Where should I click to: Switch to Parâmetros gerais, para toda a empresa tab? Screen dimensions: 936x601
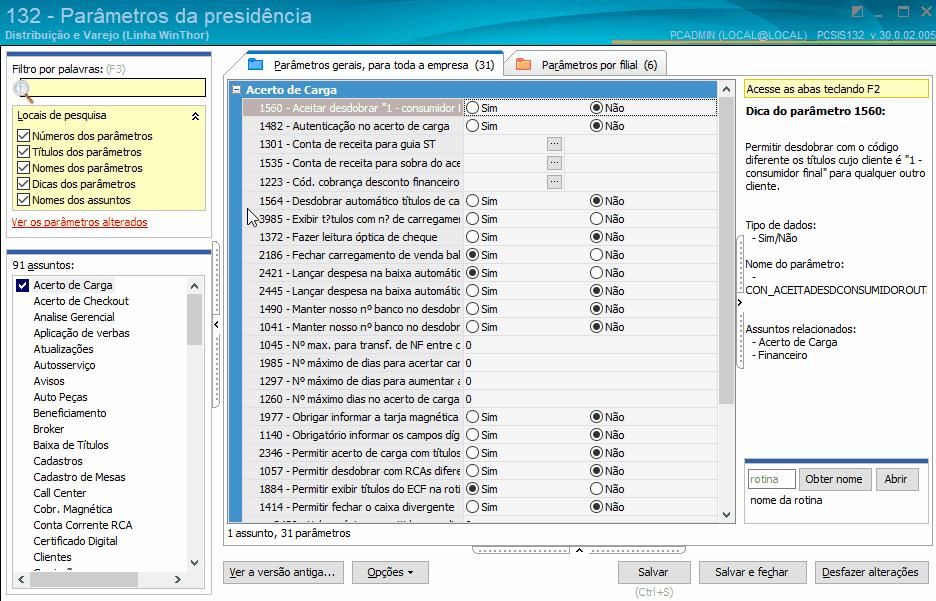[x=374, y=64]
